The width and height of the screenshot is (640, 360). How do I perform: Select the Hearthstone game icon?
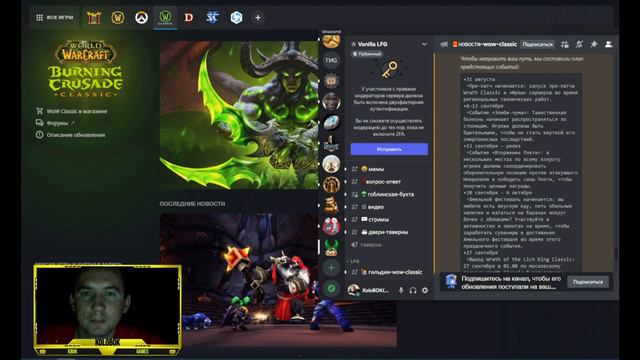[x=236, y=18]
